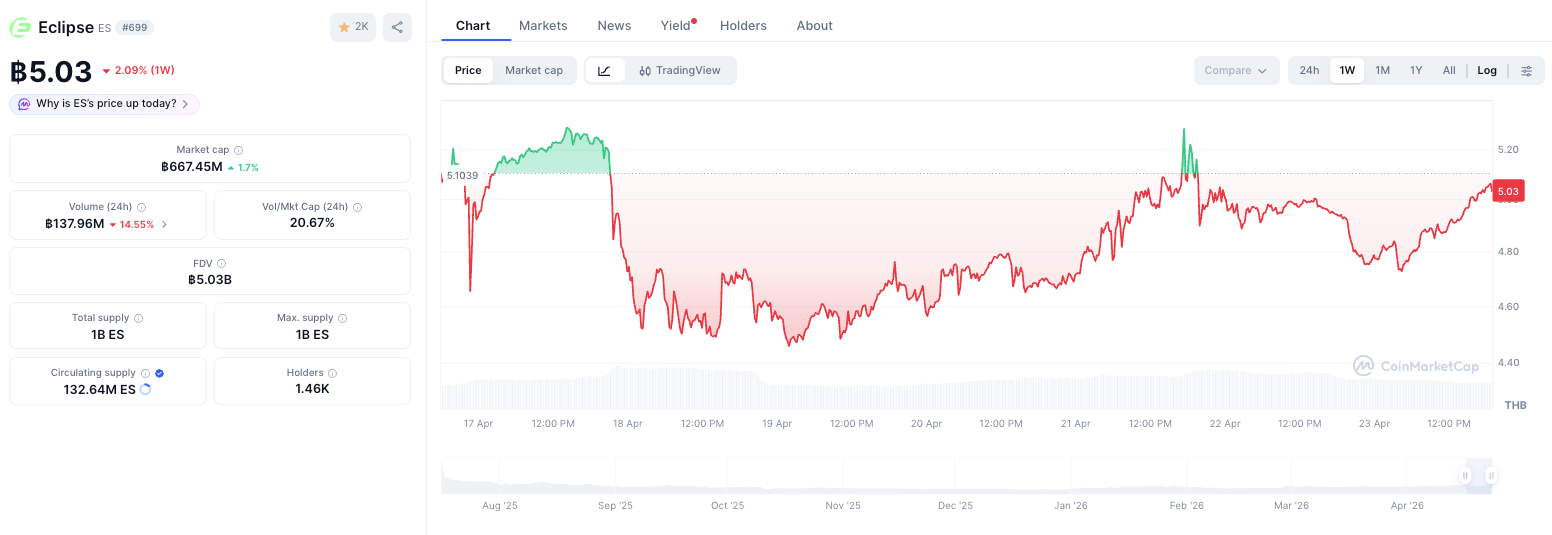
Task: Click the 5.1039 opening price label
Action: coord(462,175)
